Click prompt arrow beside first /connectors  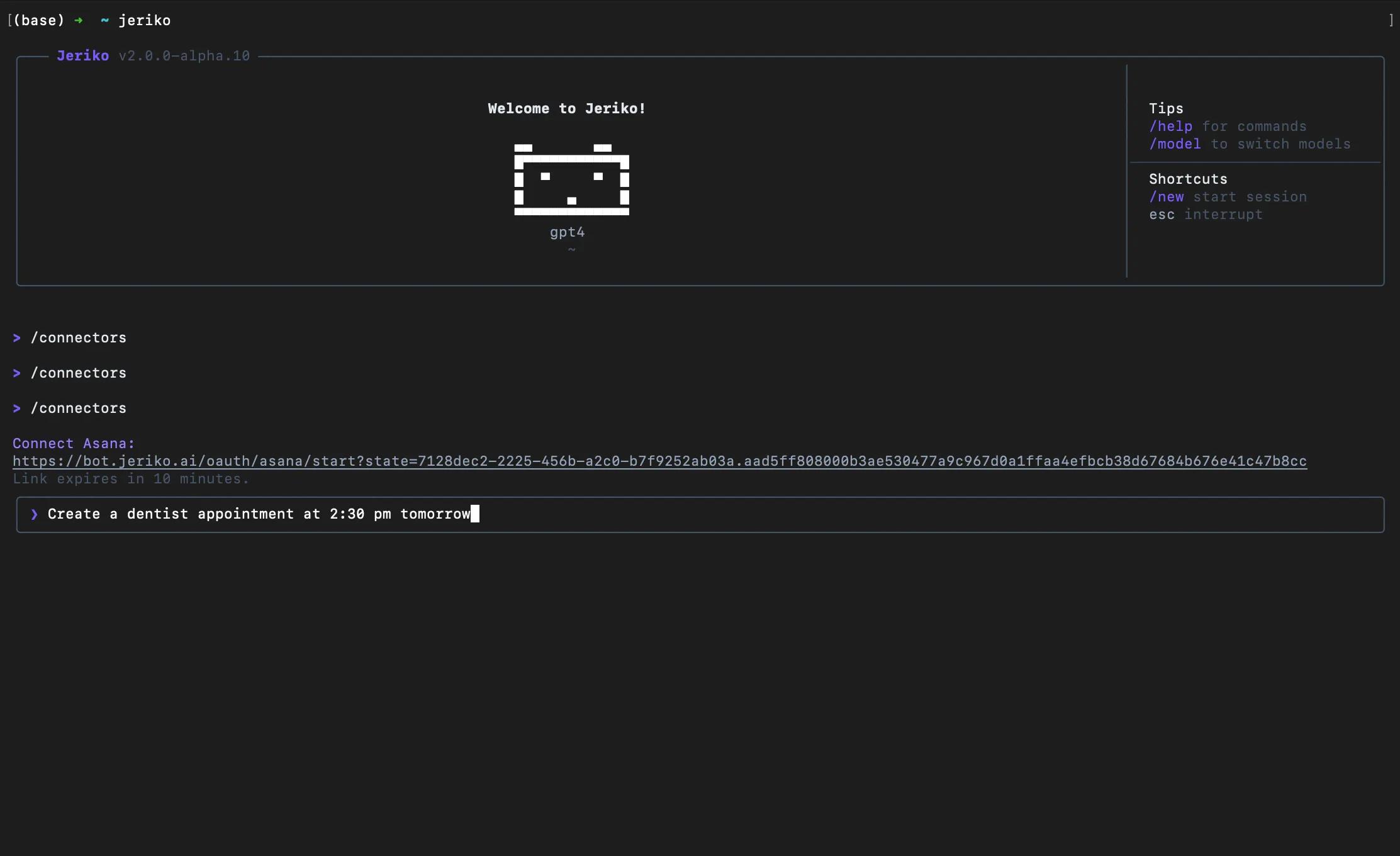click(17, 338)
